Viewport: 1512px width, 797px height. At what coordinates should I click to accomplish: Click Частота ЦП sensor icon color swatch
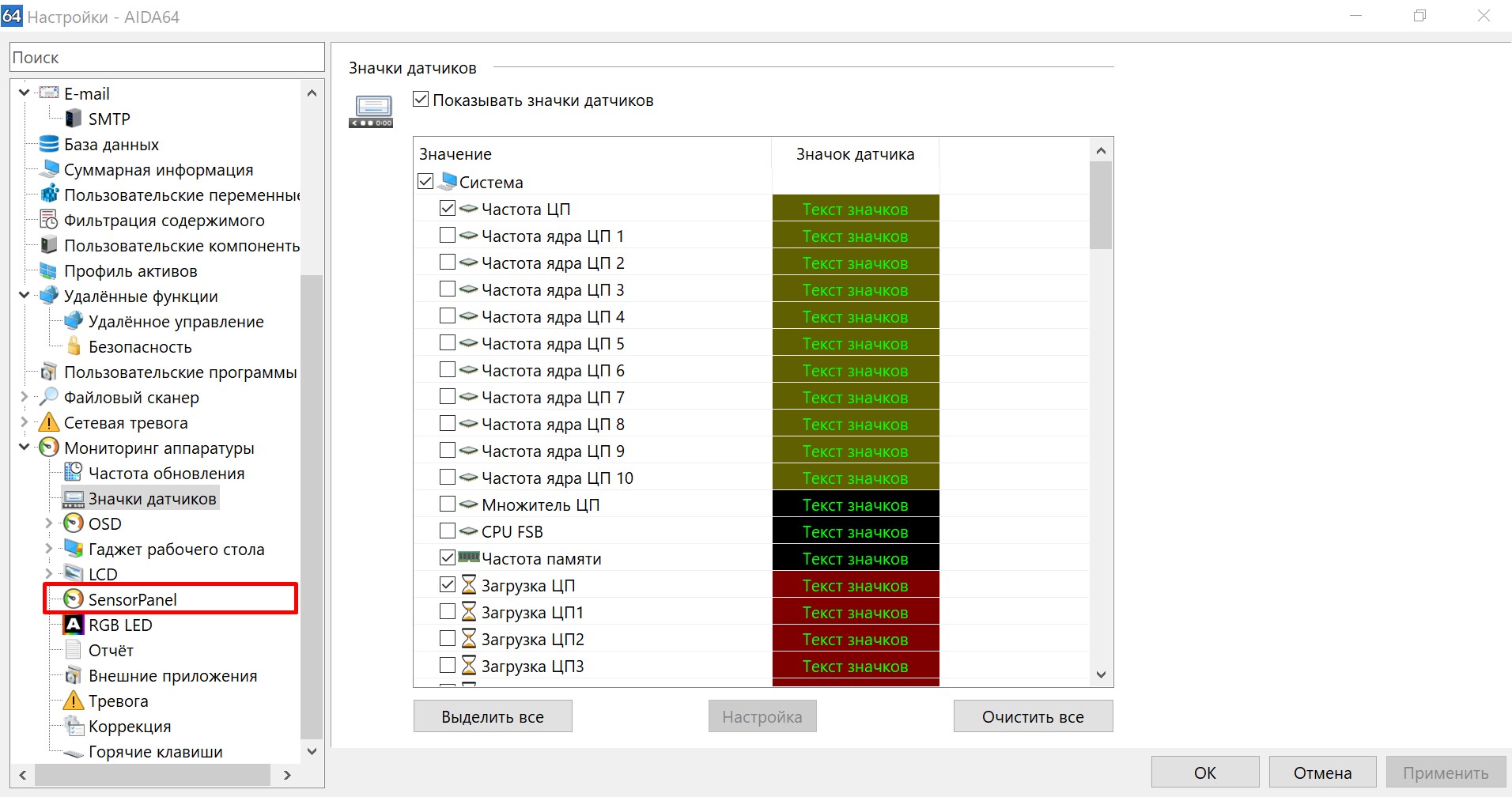click(x=856, y=209)
